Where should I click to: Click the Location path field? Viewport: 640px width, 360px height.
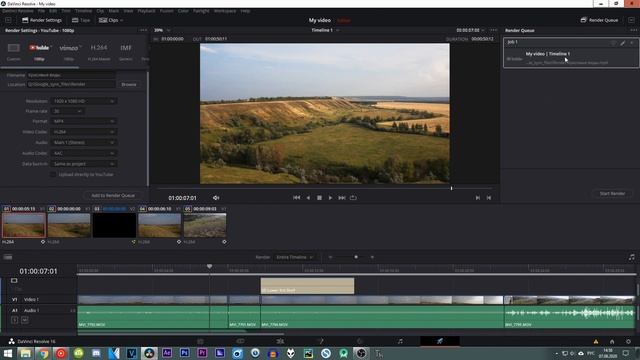tap(71, 84)
